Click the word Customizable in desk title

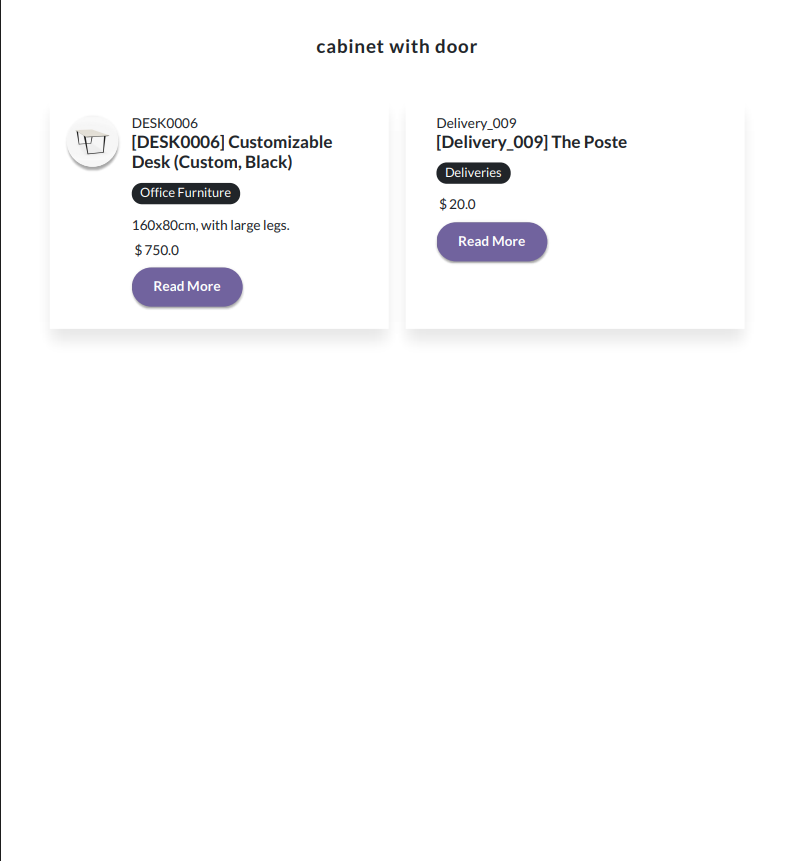point(280,142)
